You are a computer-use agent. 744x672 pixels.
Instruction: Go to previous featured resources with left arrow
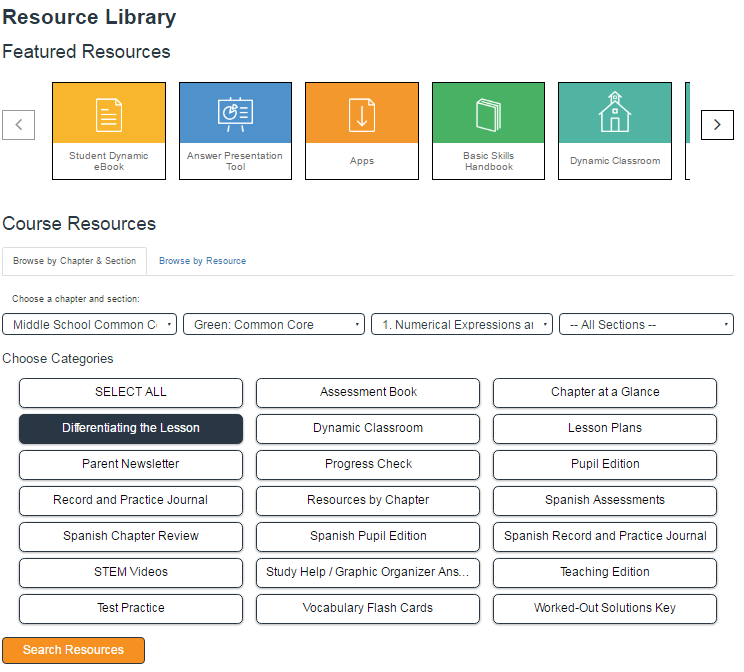19,125
